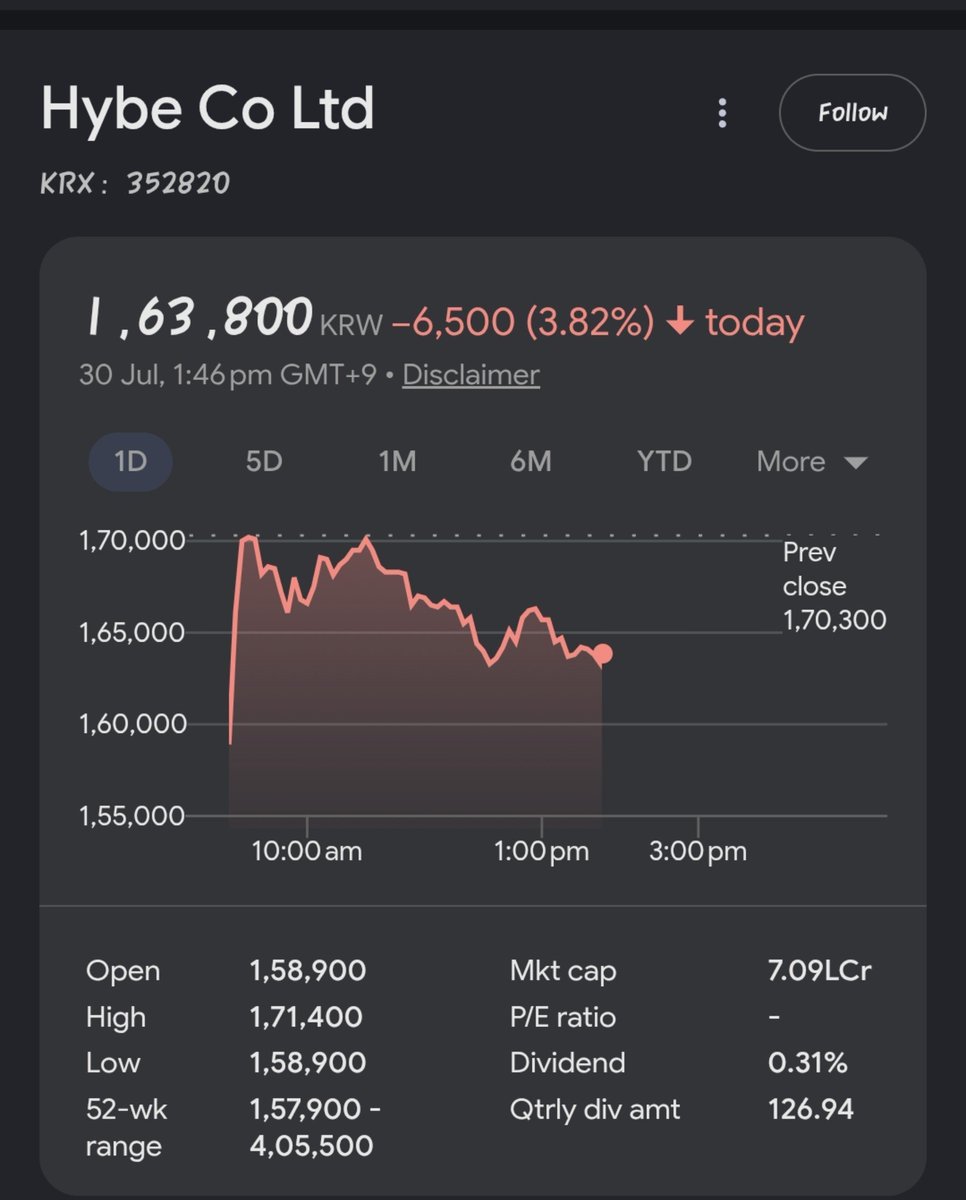Image resolution: width=966 pixels, height=1200 pixels.
Task: Follow Hybe Co Ltd stock
Action: pyautogui.click(x=852, y=113)
